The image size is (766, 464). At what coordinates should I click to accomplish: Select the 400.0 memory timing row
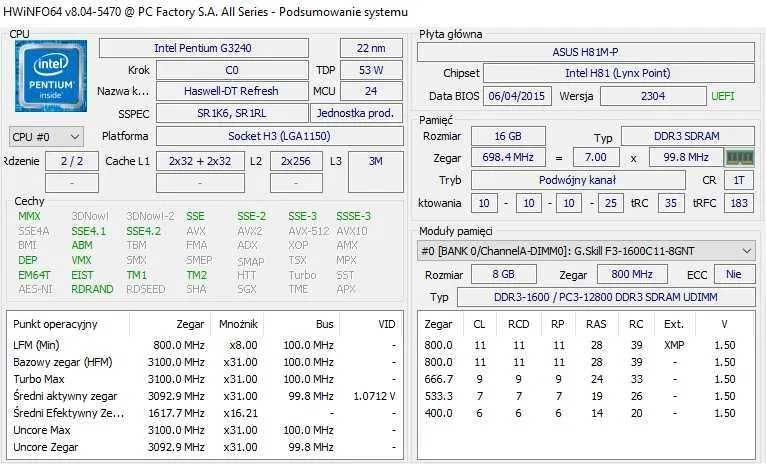point(585,413)
